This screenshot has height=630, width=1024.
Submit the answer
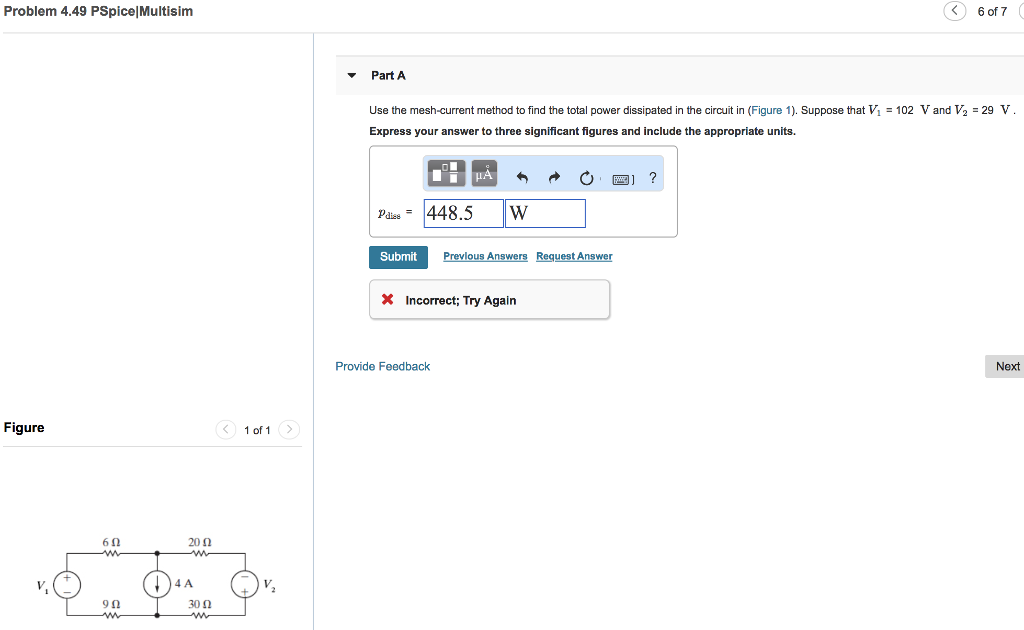(x=398, y=257)
